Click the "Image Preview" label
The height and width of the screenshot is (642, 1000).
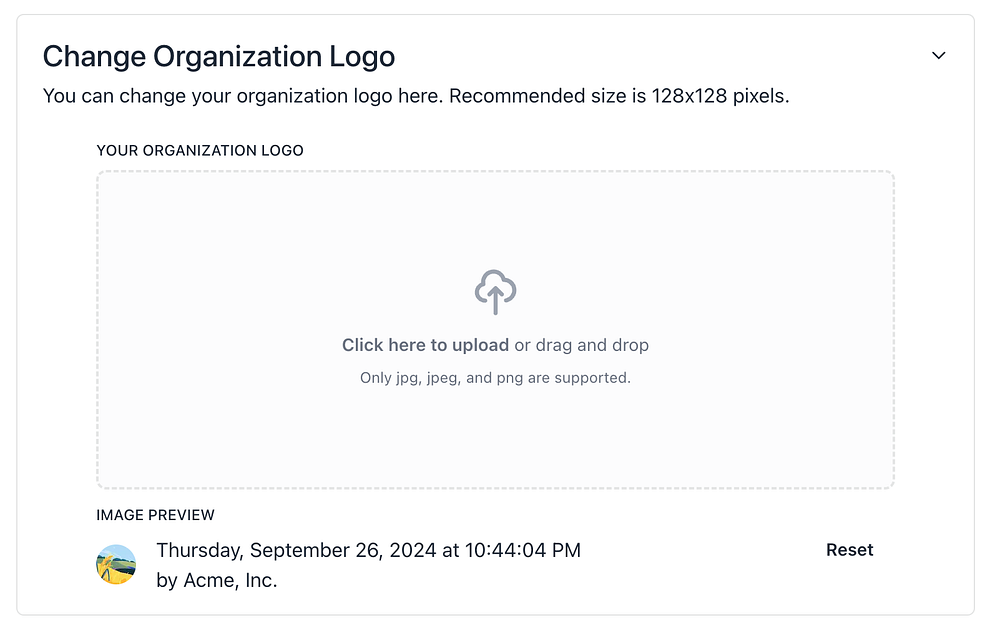point(155,515)
